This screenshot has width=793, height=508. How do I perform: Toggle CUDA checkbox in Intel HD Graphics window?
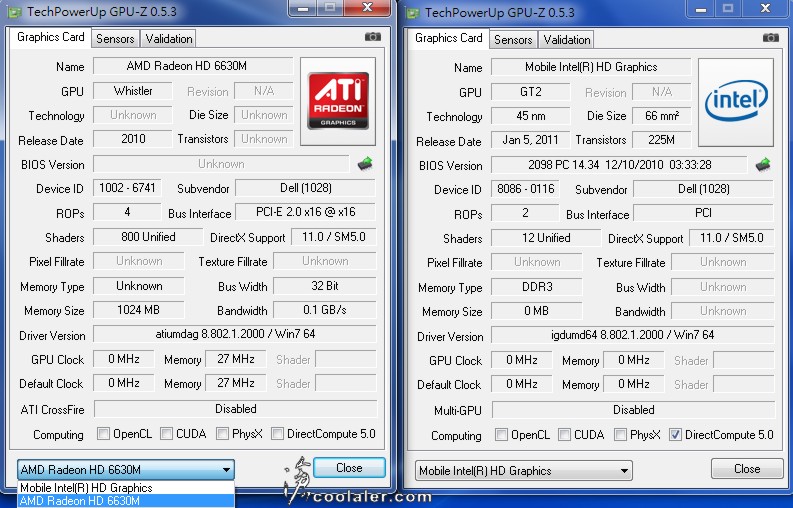[564, 435]
